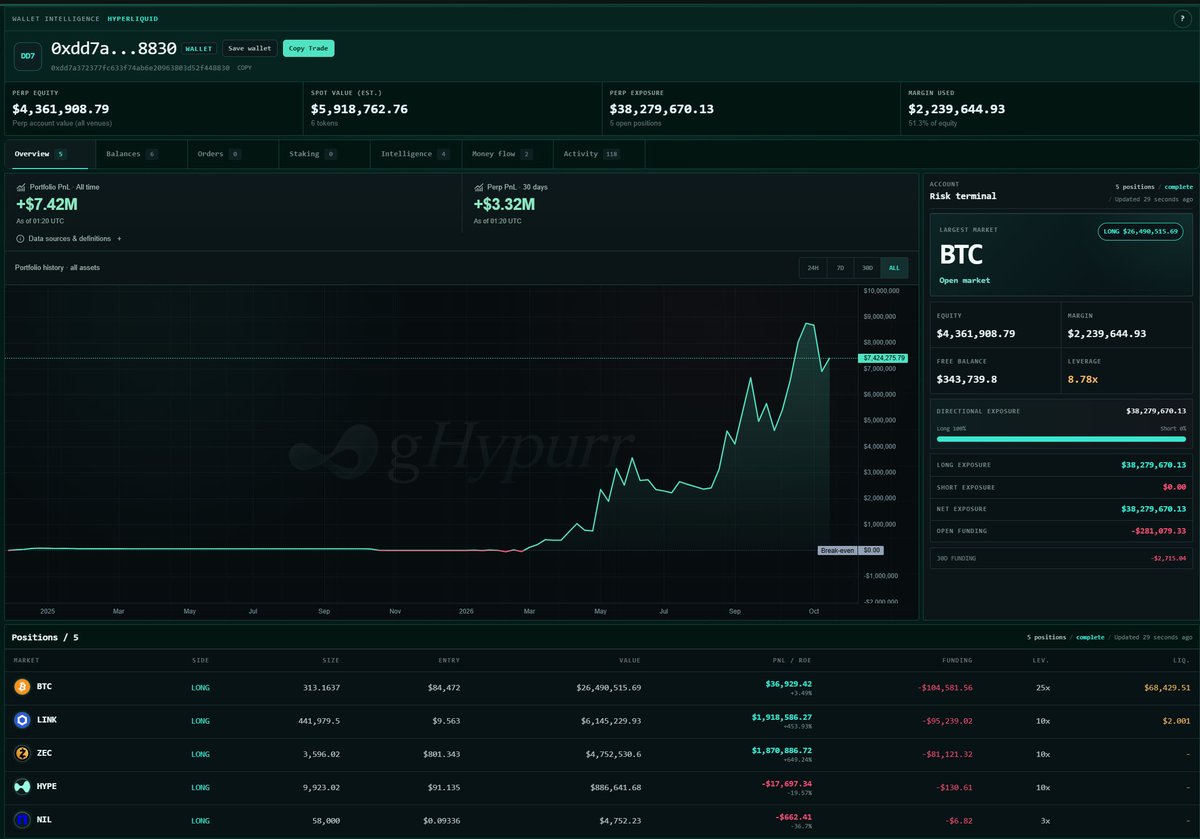Click the HYPE coin icon in positions

[x=22, y=786]
